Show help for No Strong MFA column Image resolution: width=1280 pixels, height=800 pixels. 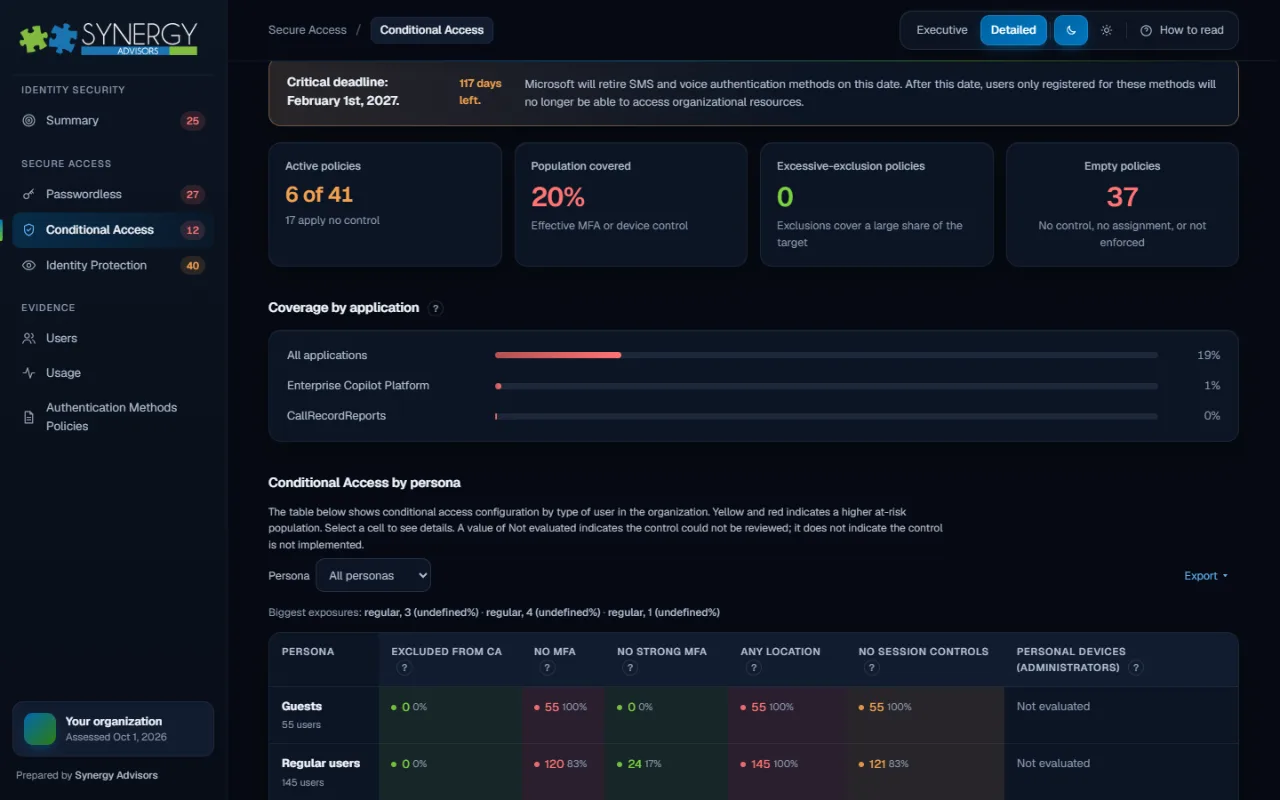[x=630, y=668]
